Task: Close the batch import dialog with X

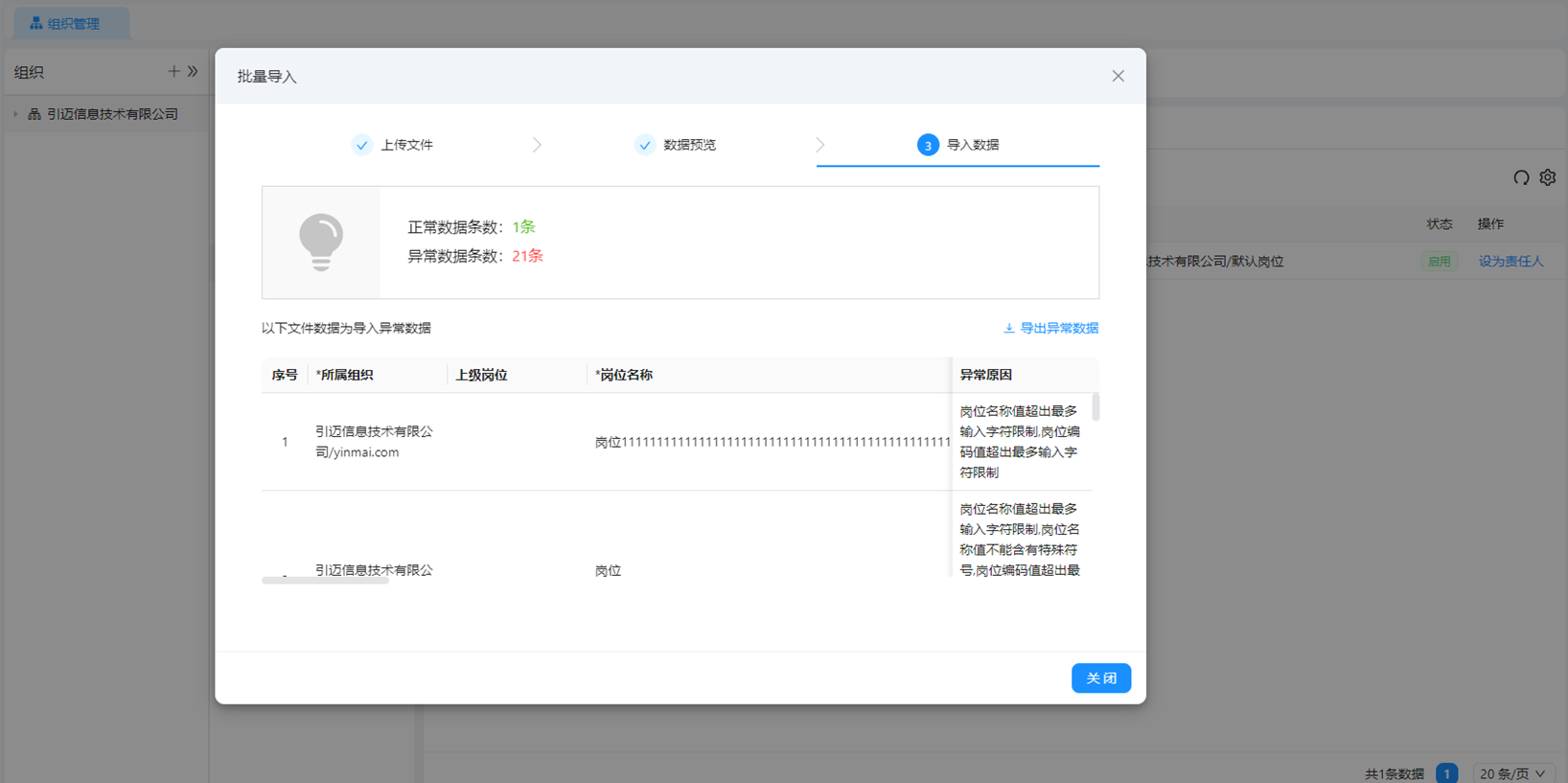Action: point(1118,76)
